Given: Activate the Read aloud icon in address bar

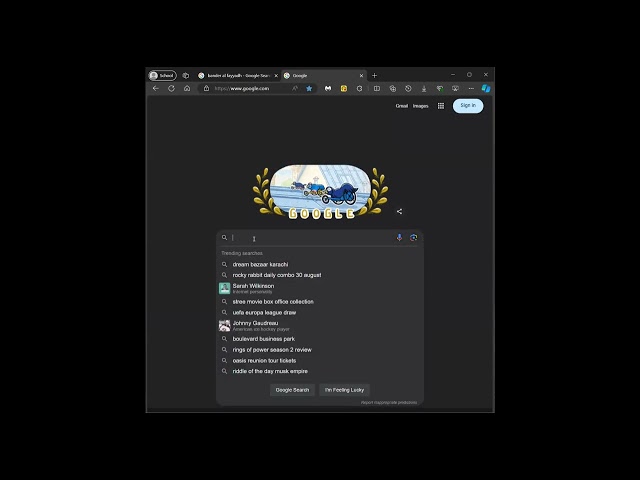Looking at the screenshot, I should [295, 89].
